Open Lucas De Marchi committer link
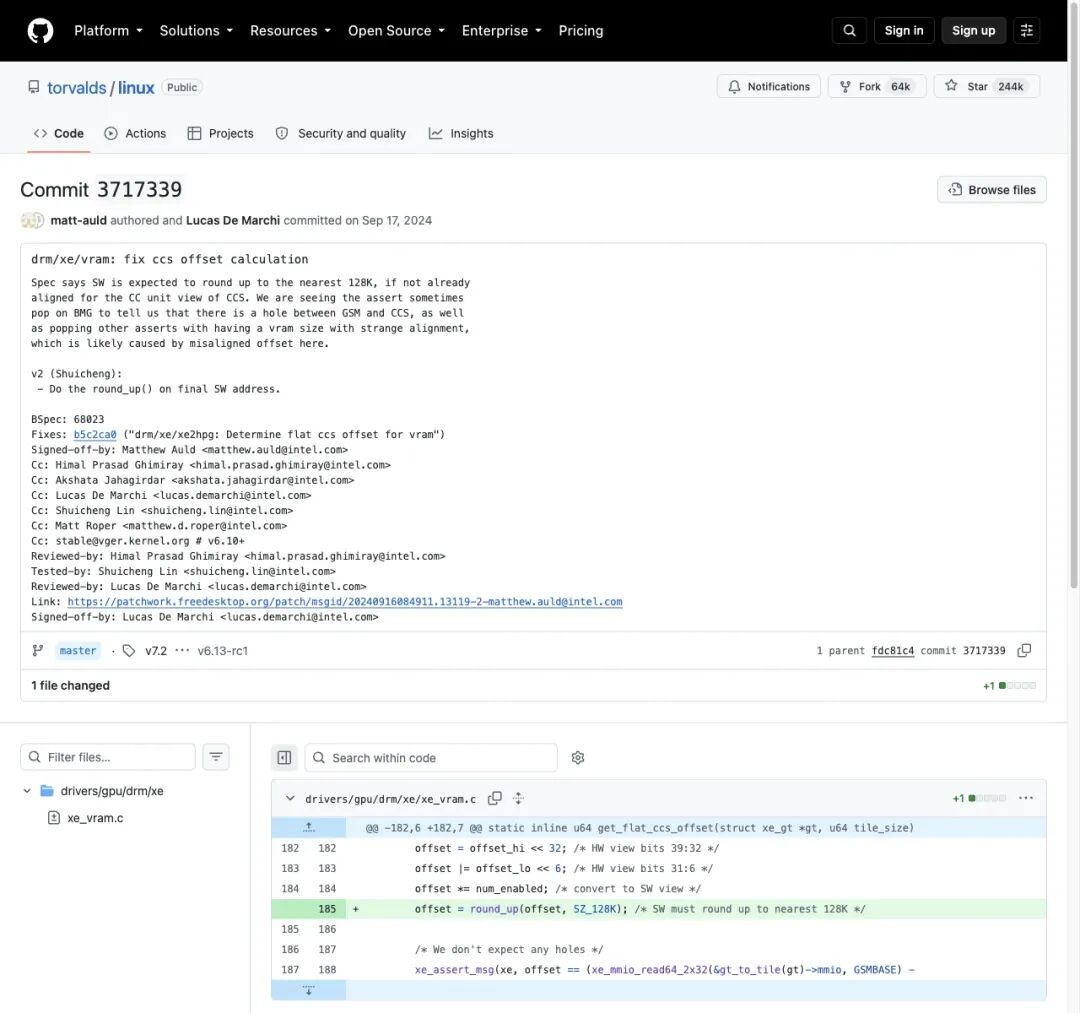 pyautogui.click(x=233, y=220)
